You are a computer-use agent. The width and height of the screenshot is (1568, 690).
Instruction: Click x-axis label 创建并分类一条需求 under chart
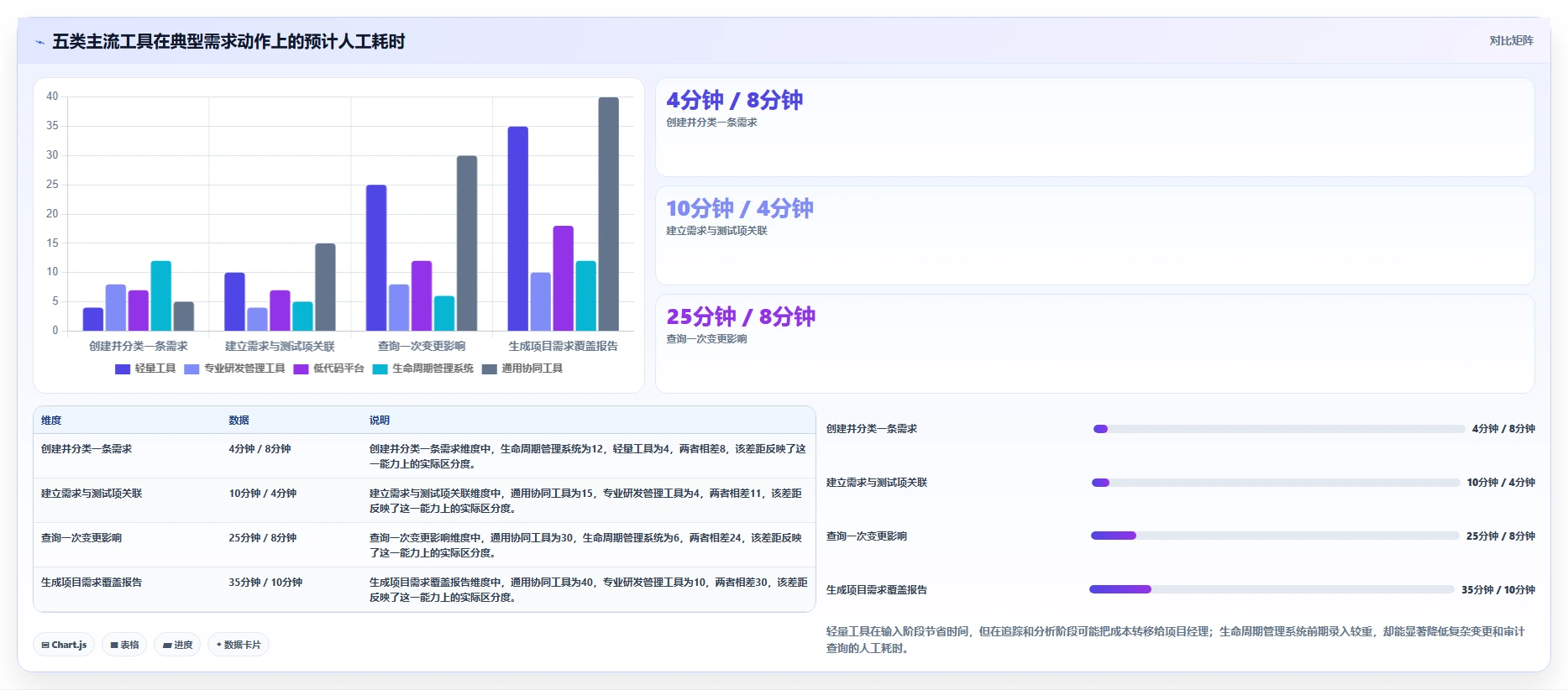coord(139,346)
